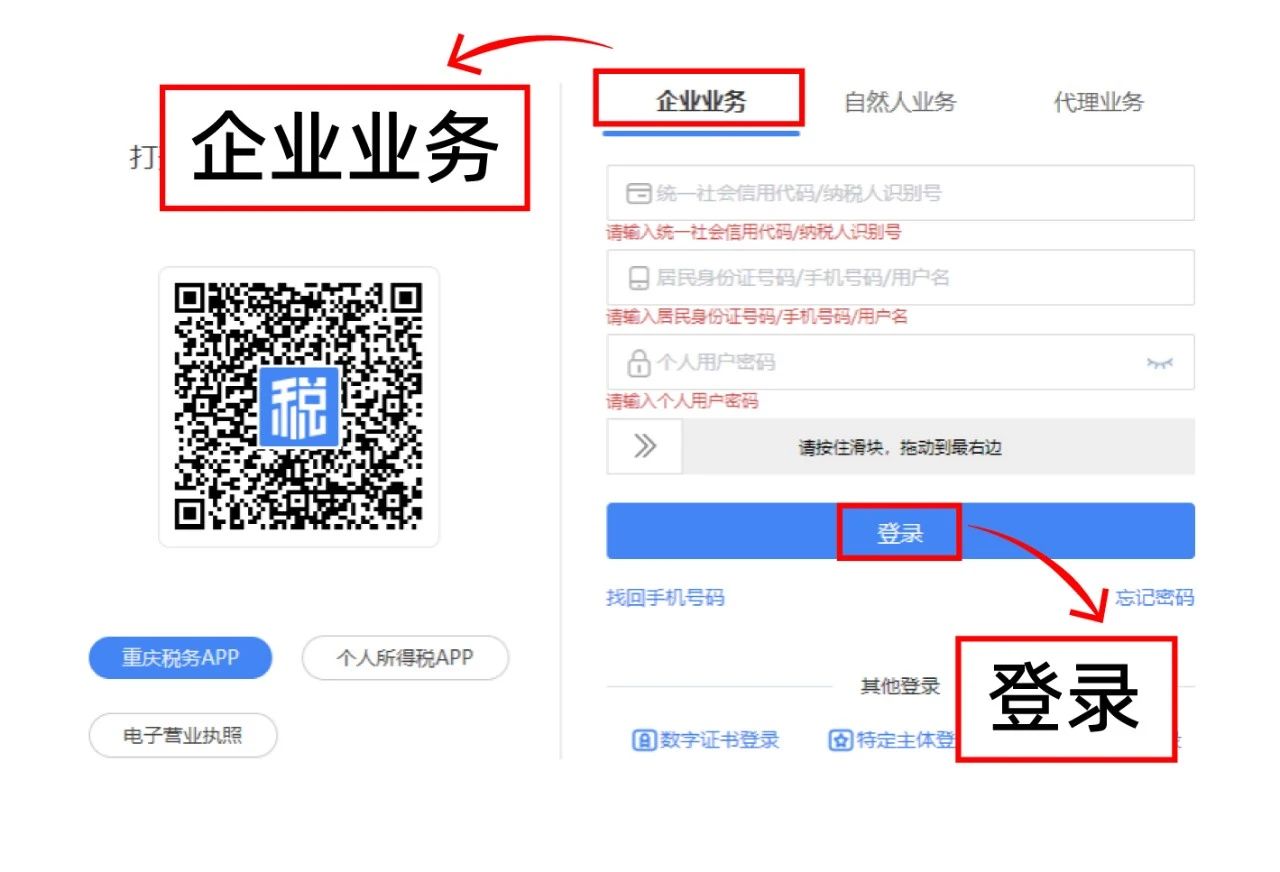Click the phone icon in ID field

pyautogui.click(x=638, y=278)
